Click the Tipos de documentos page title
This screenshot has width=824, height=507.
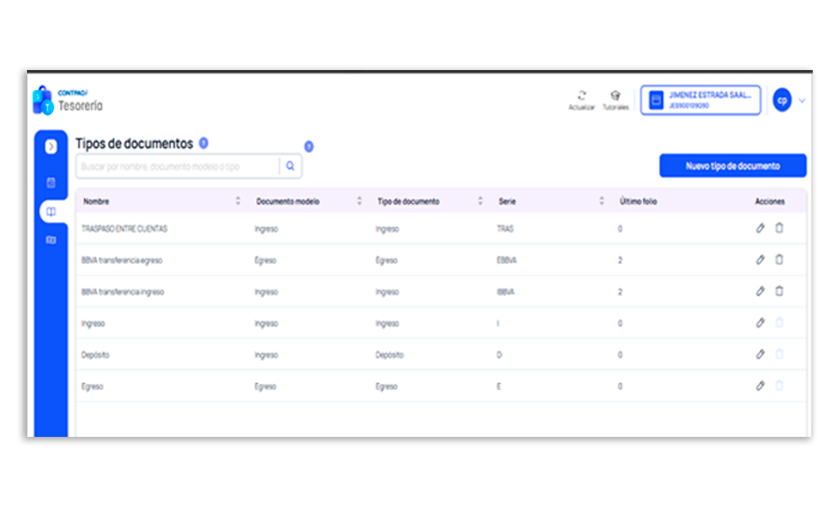(x=135, y=143)
